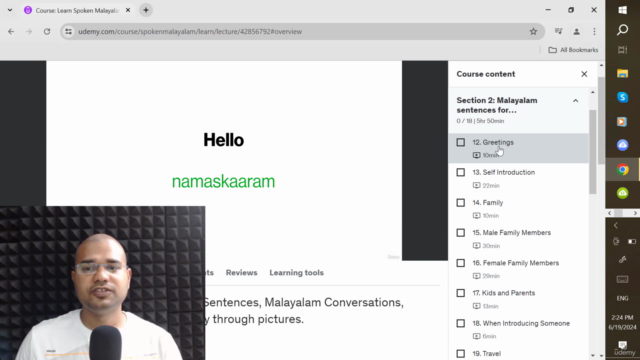Open the green cloud app on taskbar
Viewport: 640px width, 360px height.
tap(622, 193)
